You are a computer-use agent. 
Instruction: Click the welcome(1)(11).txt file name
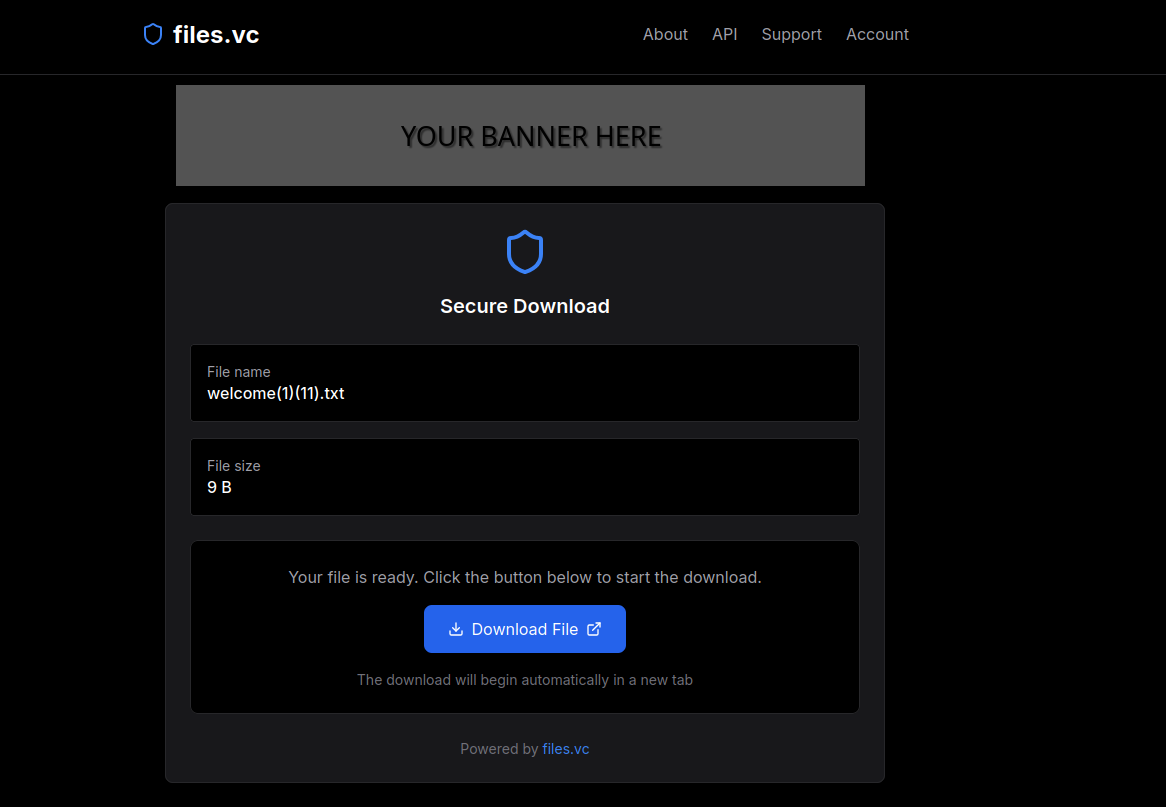point(276,394)
